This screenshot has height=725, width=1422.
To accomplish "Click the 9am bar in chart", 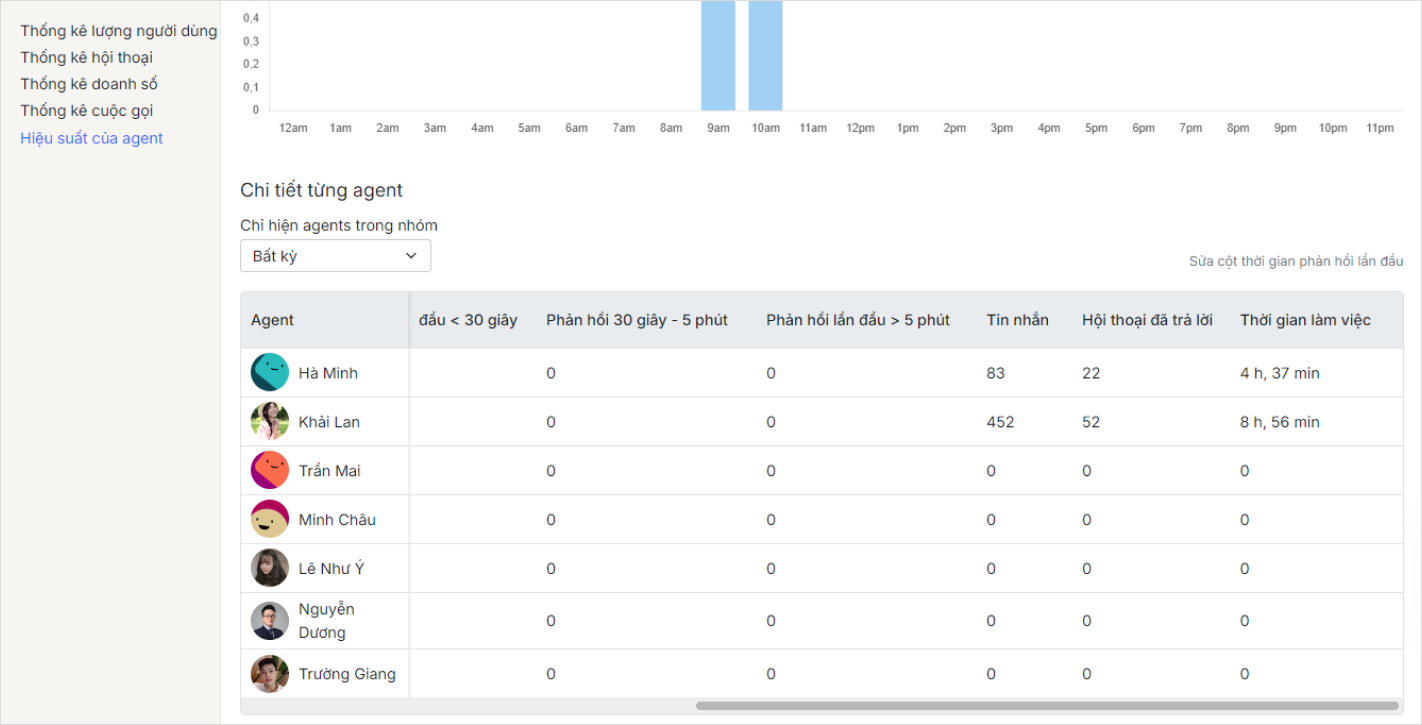I will coord(718,55).
